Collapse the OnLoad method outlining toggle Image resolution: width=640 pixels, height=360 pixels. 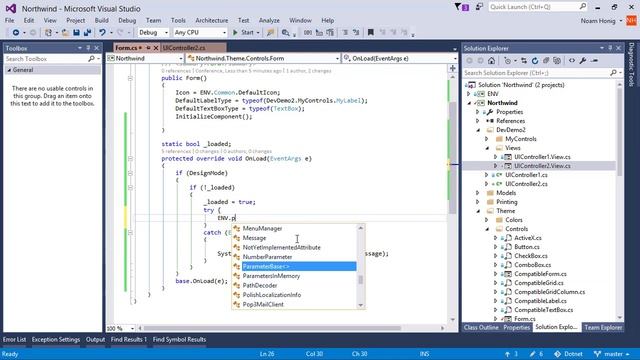tap(130, 159)
